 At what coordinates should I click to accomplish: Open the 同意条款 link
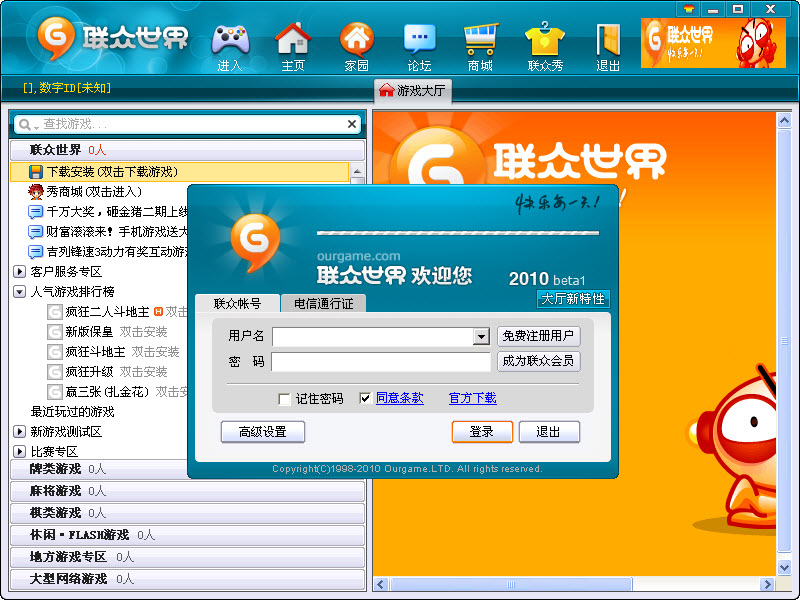[x=399, y=398]
